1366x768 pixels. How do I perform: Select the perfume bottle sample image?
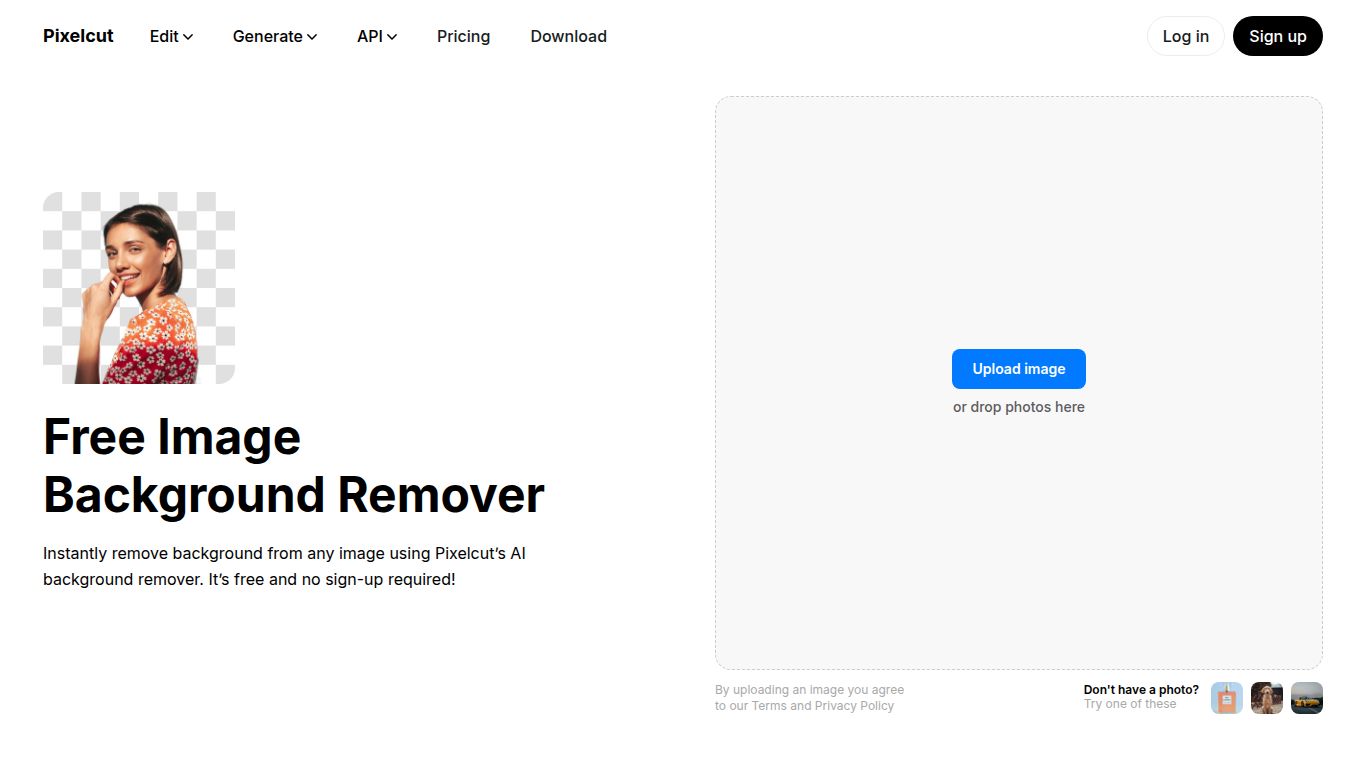1226,698
